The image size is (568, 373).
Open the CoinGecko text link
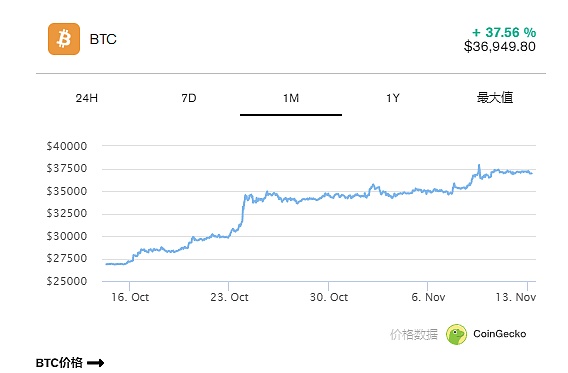pos(500,334)
